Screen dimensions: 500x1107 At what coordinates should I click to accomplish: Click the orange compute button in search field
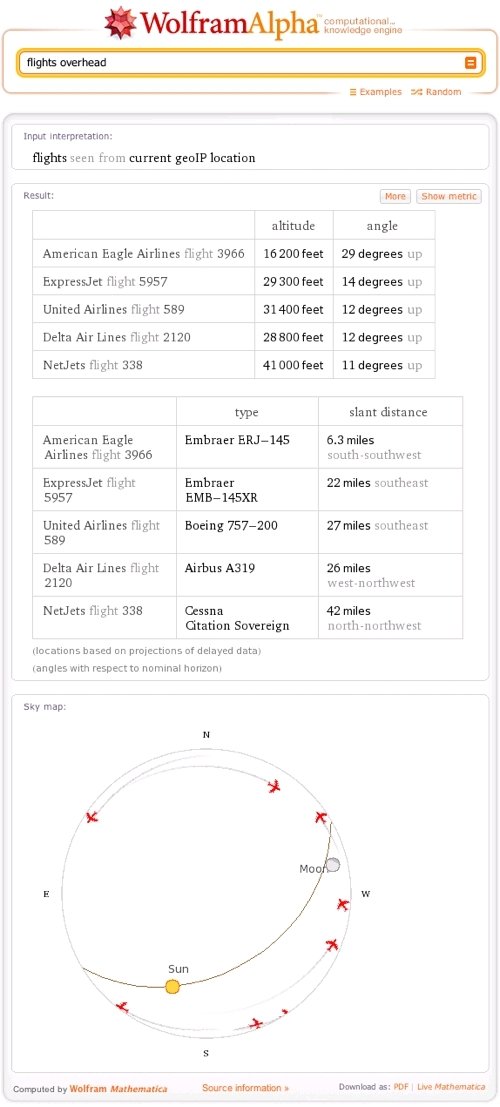pos(470,63)
